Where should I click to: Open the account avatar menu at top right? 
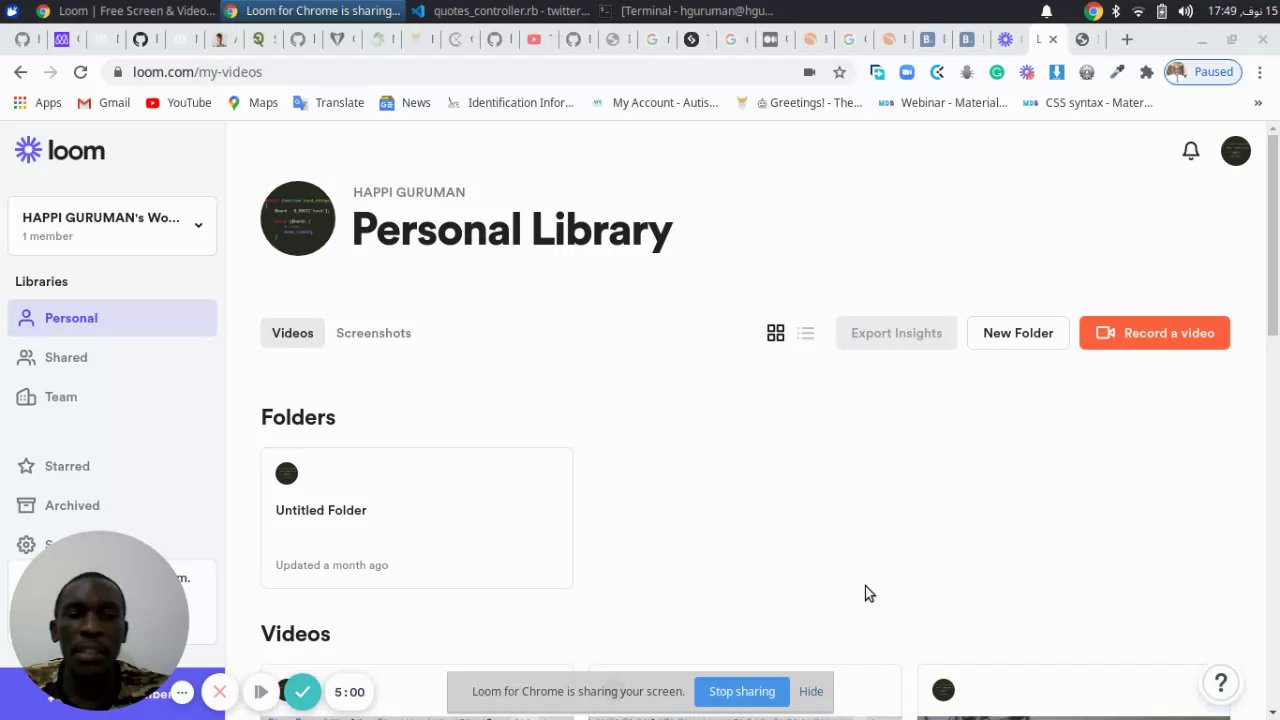coord(1235,151)
